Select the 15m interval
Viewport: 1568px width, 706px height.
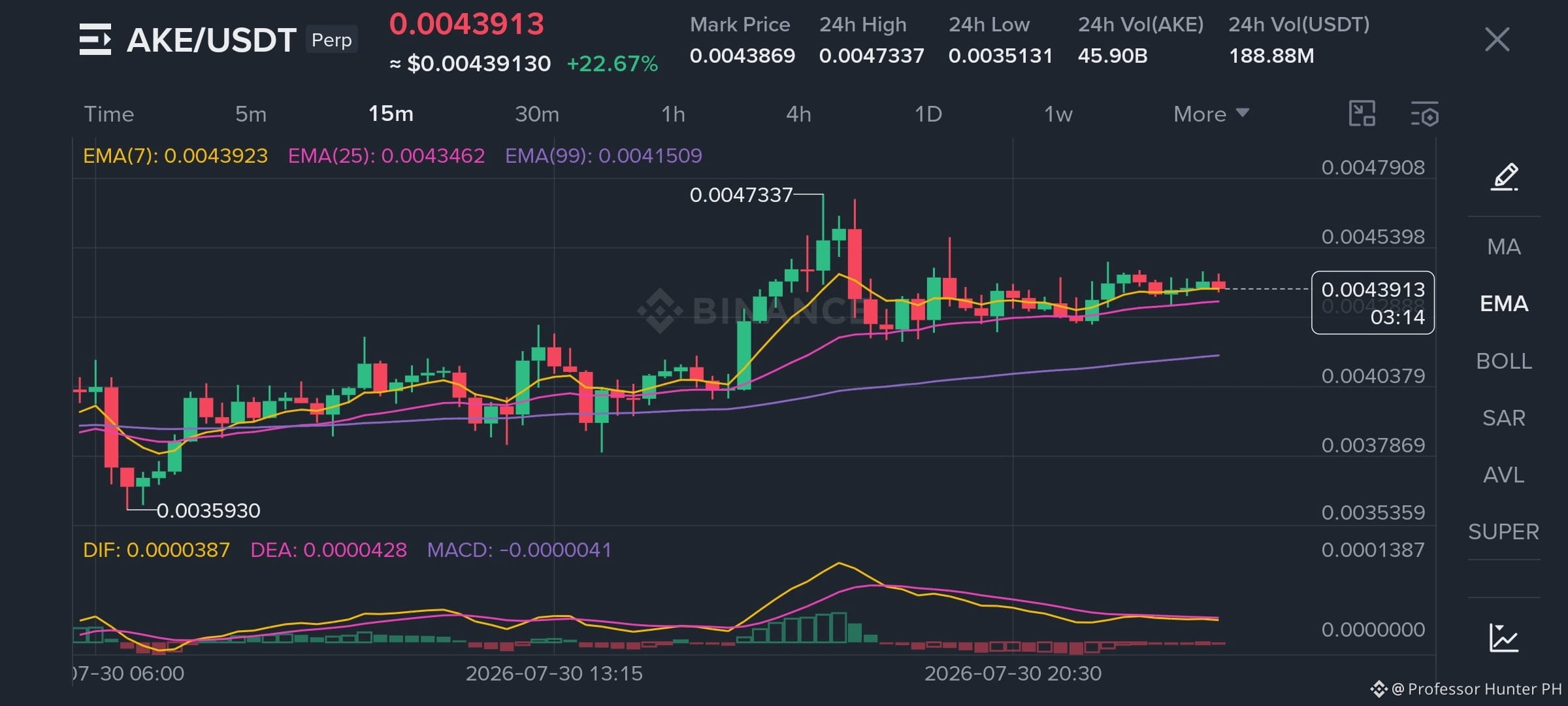click(391, 114)
